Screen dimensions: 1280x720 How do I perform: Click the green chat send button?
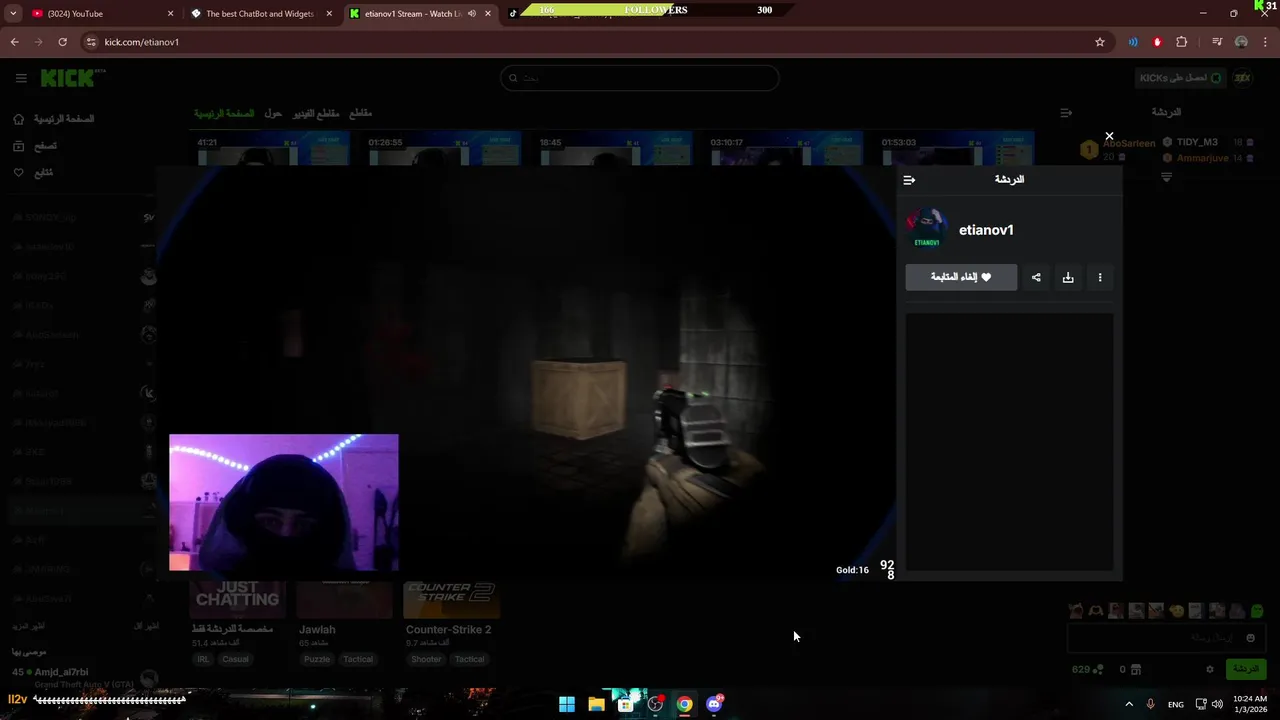(x=1246, y=669)
